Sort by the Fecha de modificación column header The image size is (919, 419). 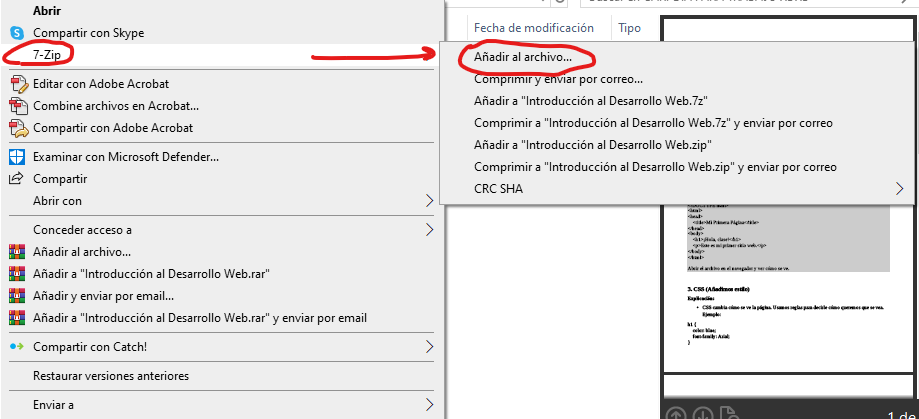533,29
